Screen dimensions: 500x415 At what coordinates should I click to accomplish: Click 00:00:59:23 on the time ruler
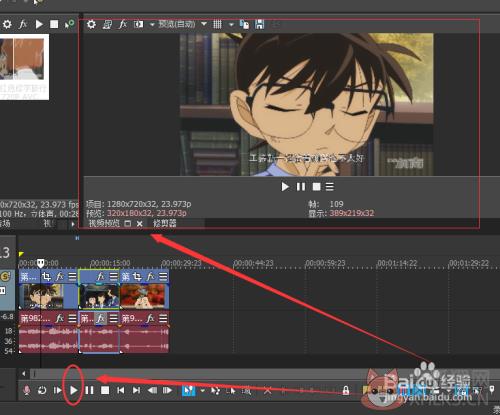click(x=325, y=263)
